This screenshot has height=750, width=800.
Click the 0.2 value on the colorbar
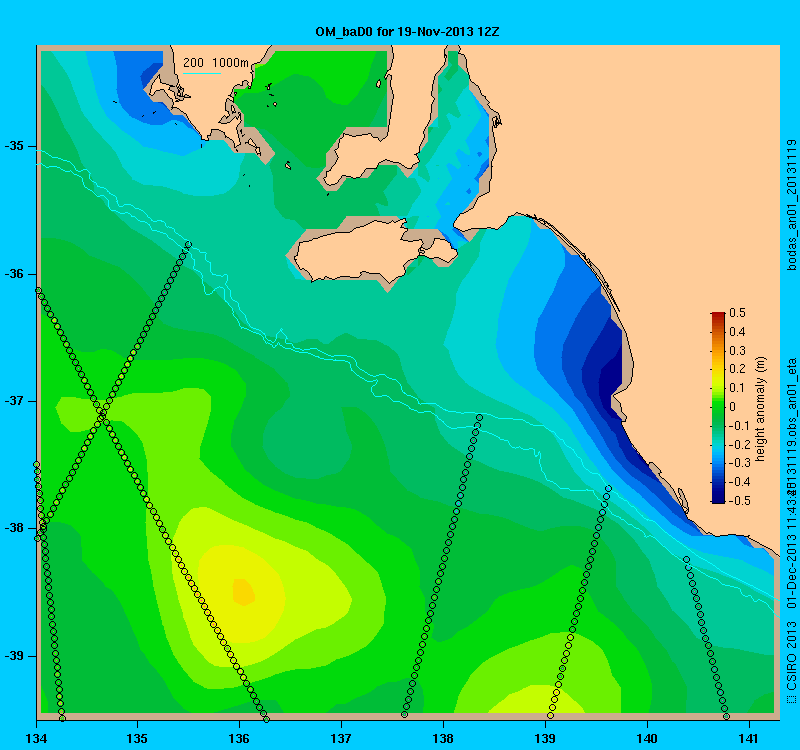pos(737,369)
